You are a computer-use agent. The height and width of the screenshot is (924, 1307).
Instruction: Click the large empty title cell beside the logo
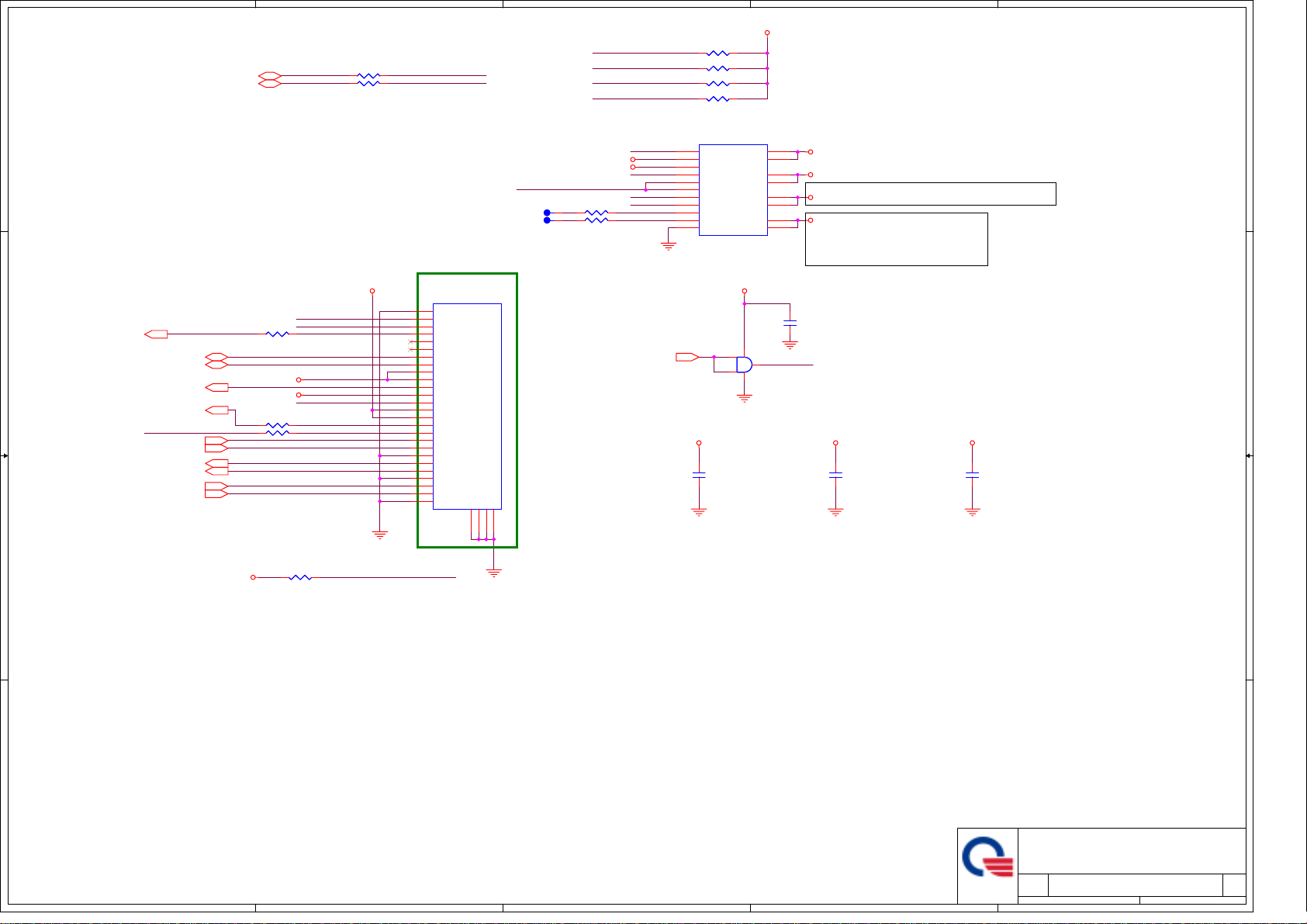click(1132, 851)
